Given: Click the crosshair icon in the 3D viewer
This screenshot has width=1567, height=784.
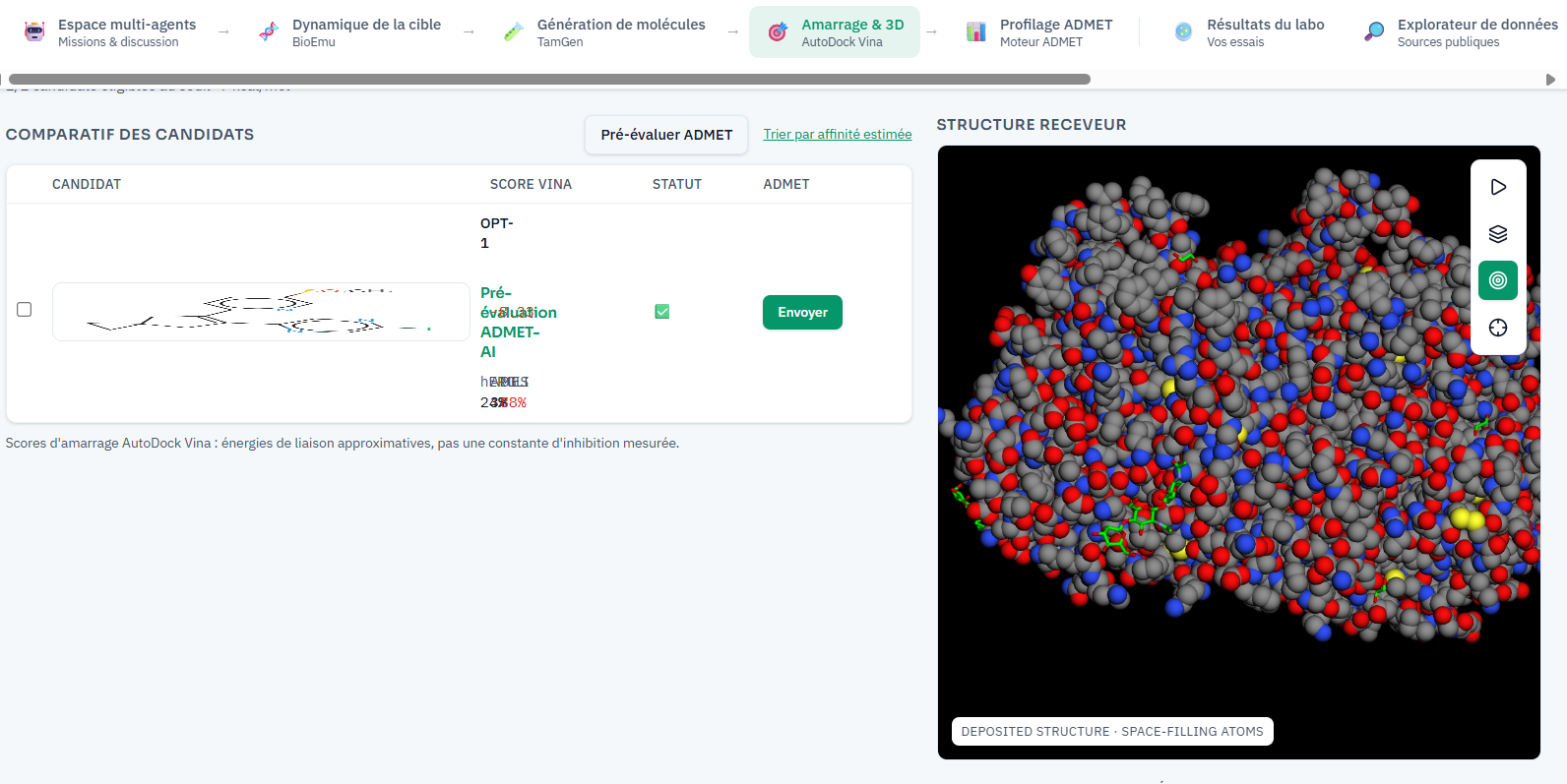Looking at the screenshot, I should (x=1498, y=328).
